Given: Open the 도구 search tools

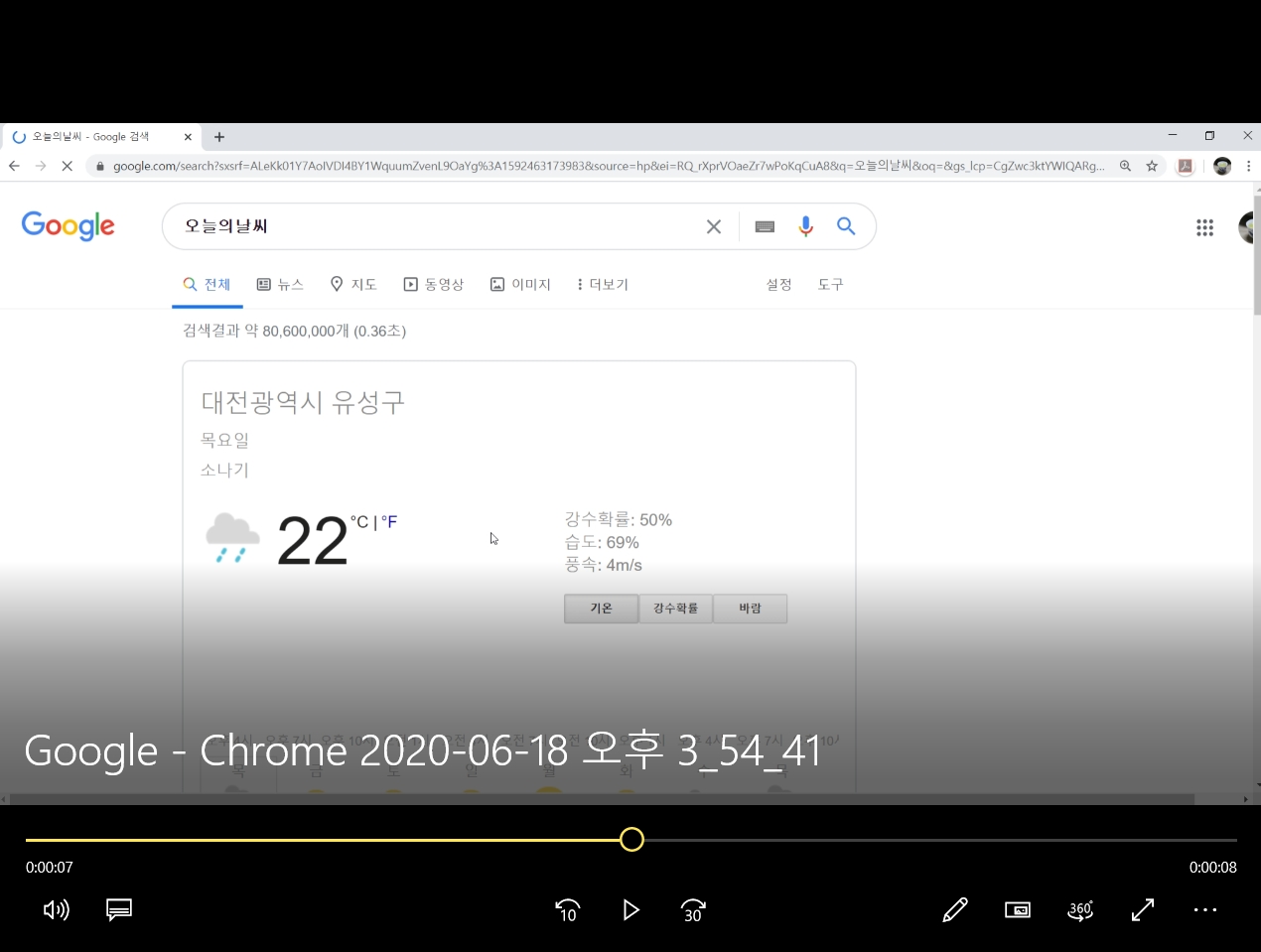Looking at the screenshot, I should (x=831, y=285).
